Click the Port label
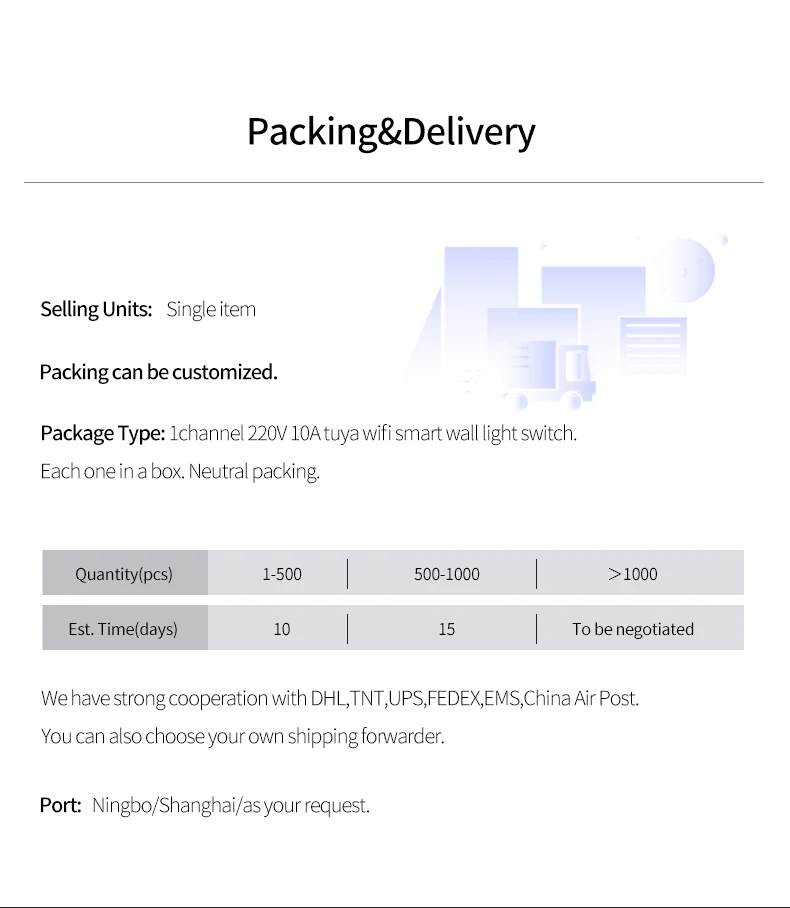 tap(60, 805)
